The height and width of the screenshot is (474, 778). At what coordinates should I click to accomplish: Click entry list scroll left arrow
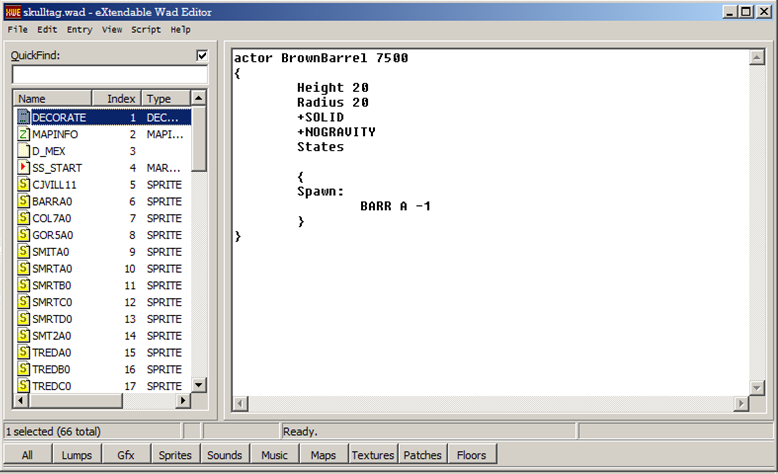(21, 400)
